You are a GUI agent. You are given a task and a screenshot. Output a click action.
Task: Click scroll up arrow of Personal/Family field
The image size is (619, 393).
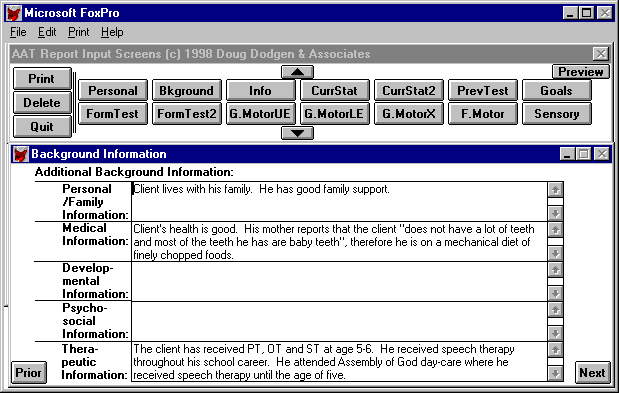tap(555, 190)
